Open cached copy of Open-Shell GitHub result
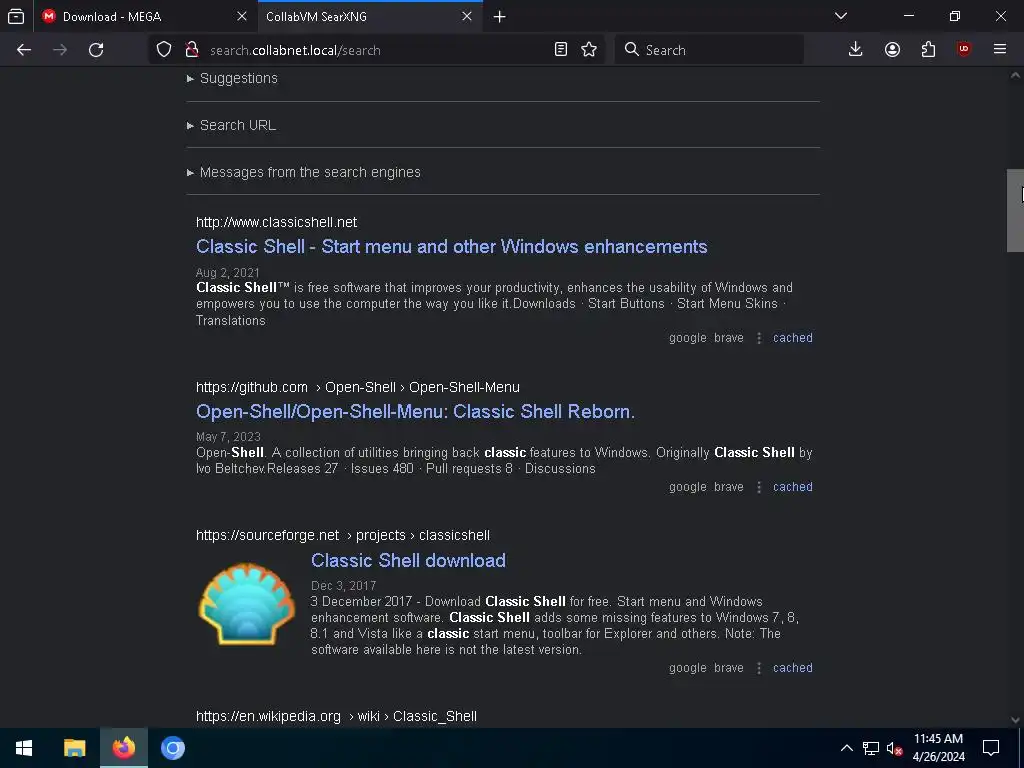The image size is (1024, 768). [x=793, y=487]
